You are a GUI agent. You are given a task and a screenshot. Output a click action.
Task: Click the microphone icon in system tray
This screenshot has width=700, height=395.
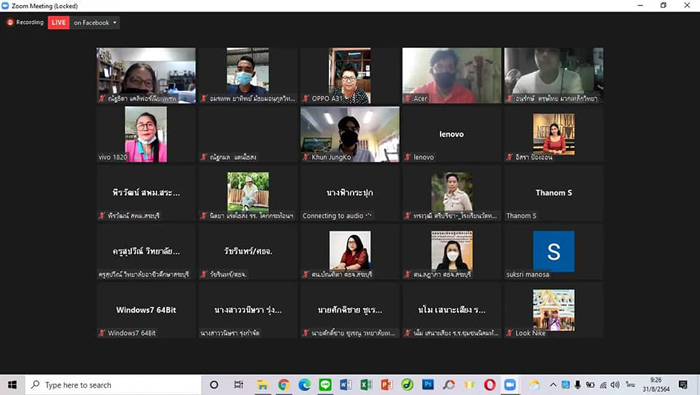(578, 385)
